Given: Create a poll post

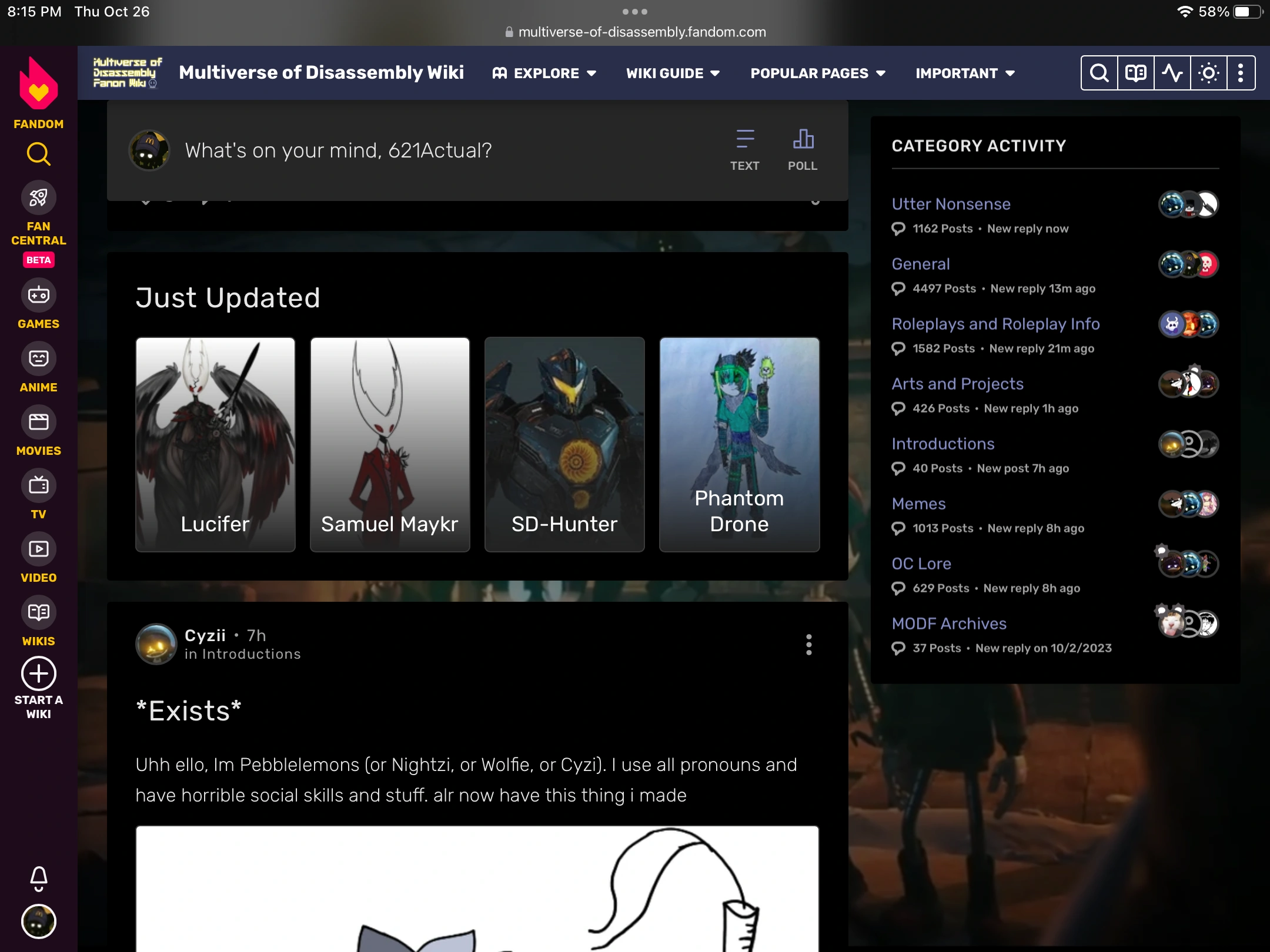Looking at the screenshot, I should [803, 150].
